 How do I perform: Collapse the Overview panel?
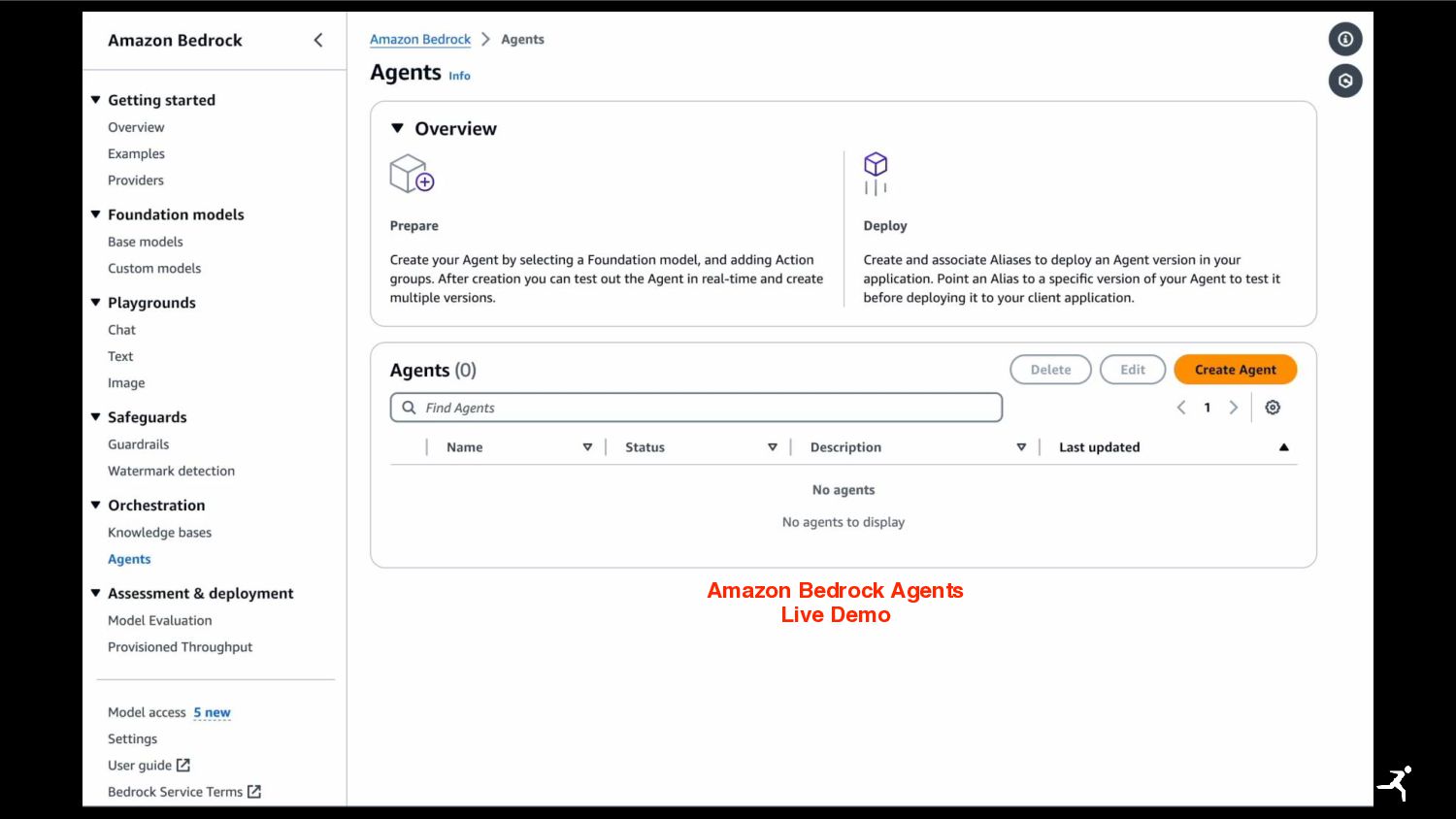[397, 128]
